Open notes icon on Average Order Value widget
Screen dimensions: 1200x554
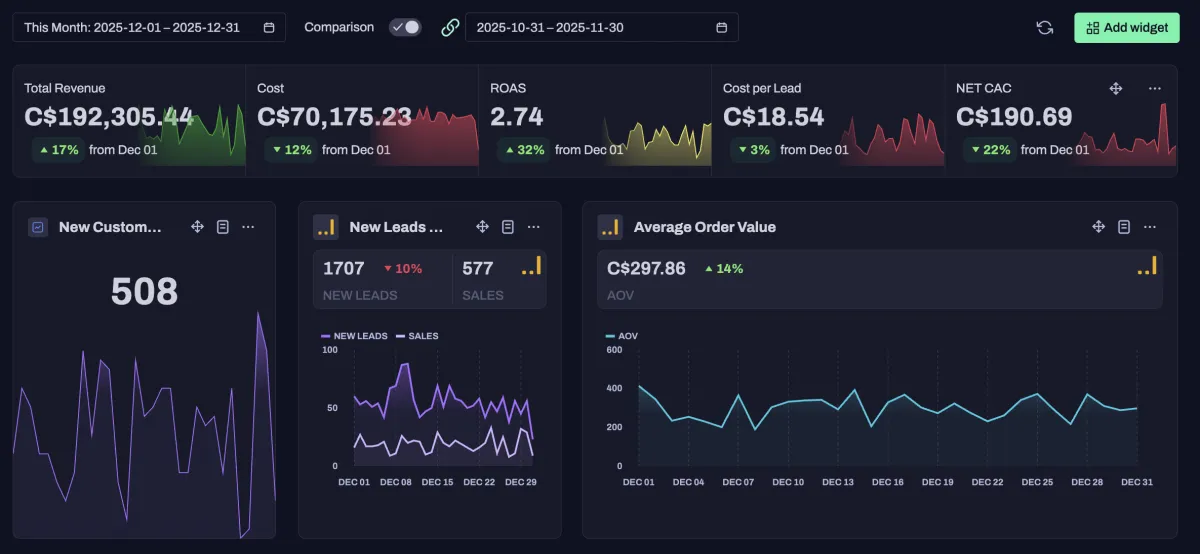[x=1124, y=227]
